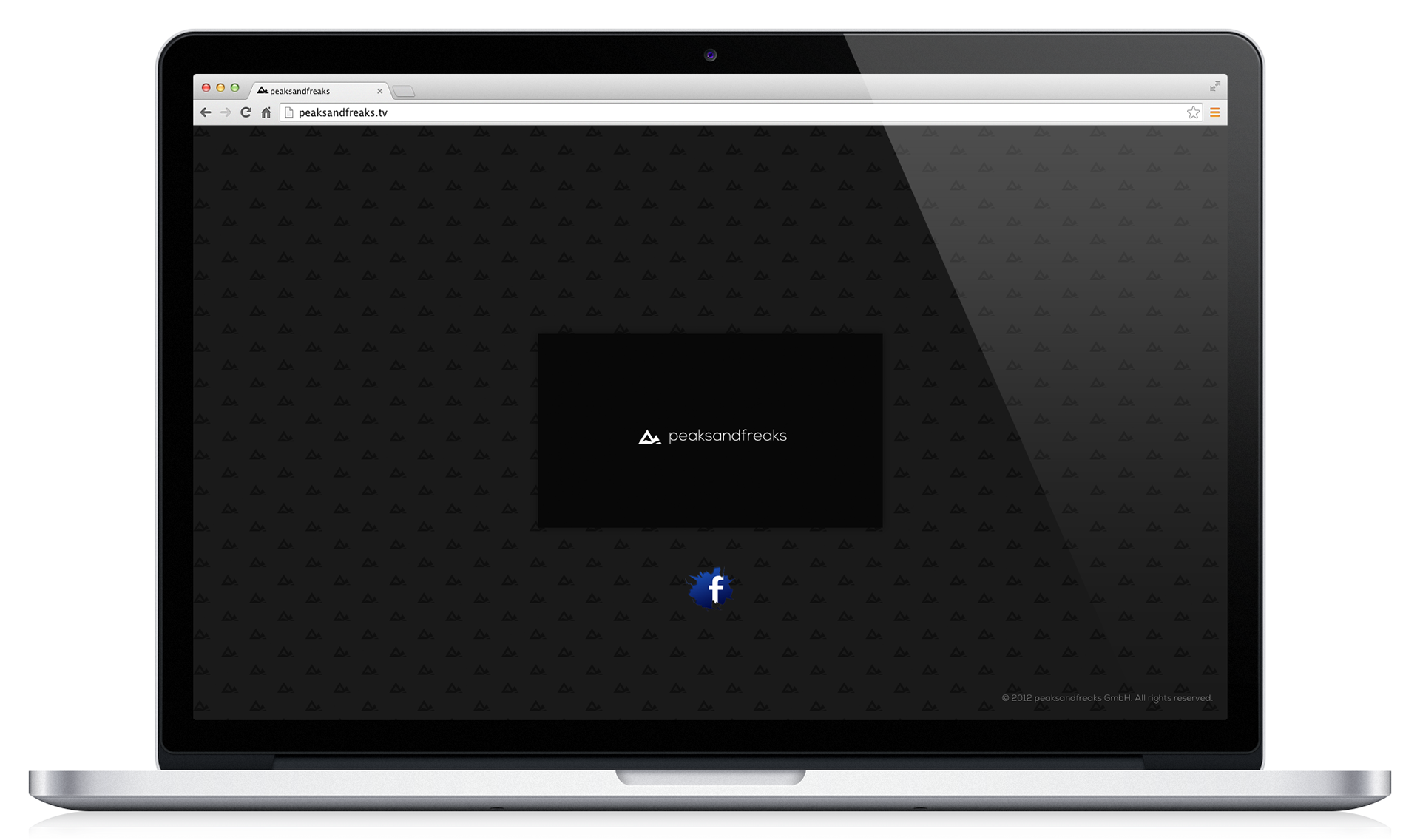
Task: Reload the peaksandfreaks.tv page
Action: 246,112
